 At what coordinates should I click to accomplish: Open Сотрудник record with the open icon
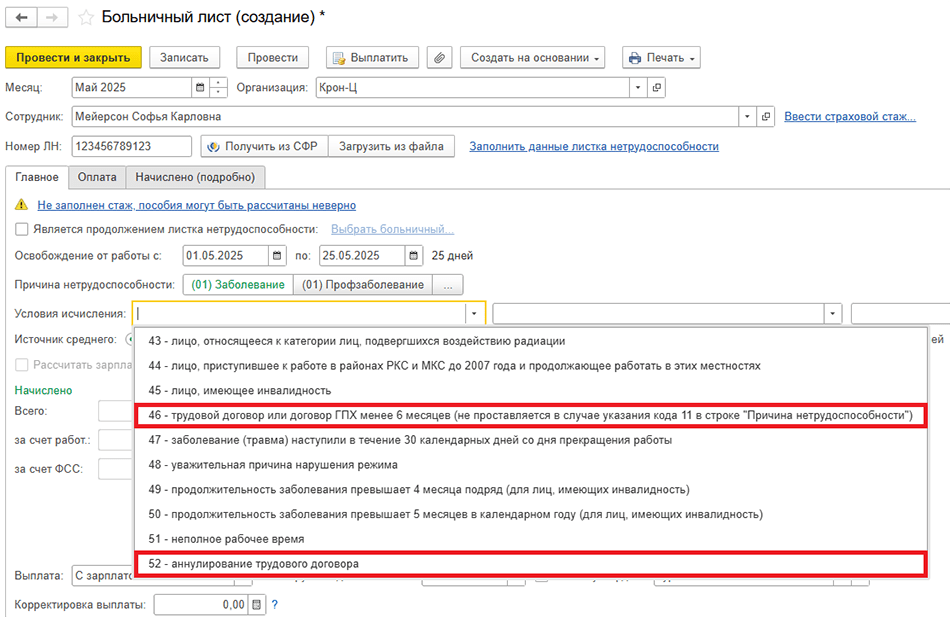(x=766, y=117)
